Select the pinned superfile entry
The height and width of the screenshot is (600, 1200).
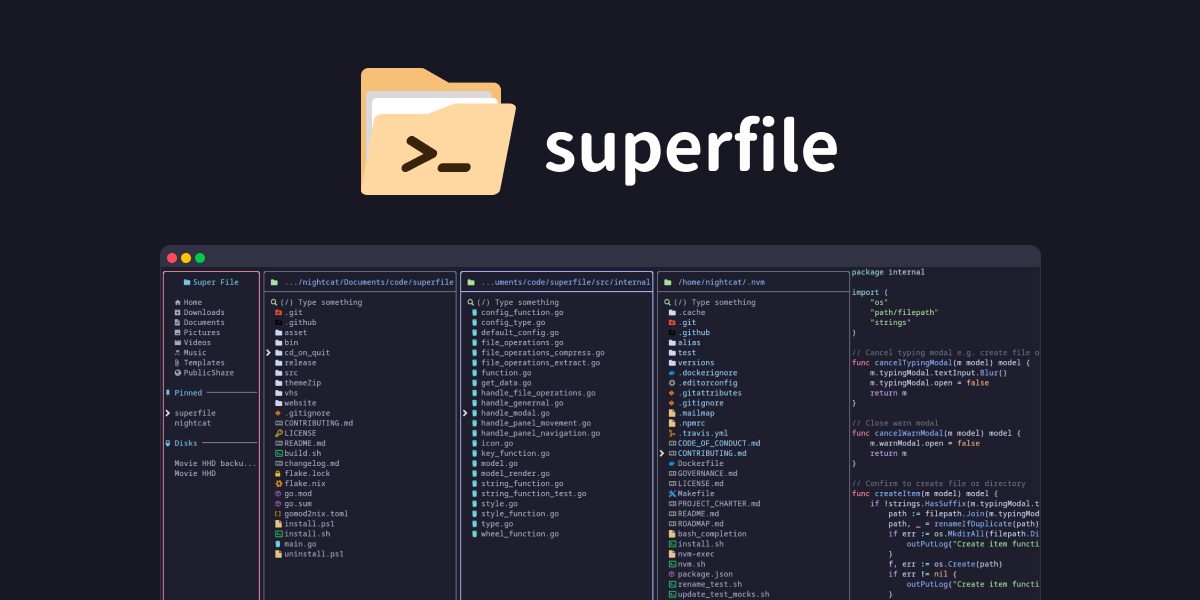195,412
